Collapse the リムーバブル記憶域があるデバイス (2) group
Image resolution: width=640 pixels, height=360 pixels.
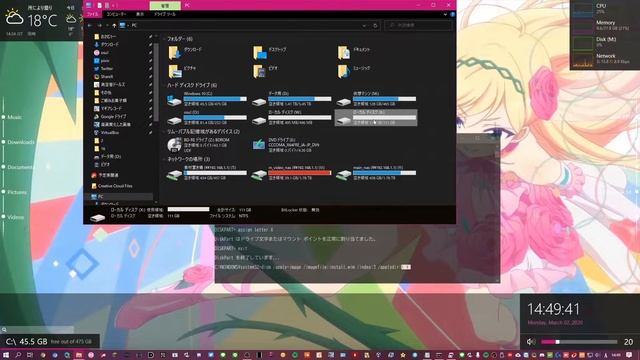(164, 131)
